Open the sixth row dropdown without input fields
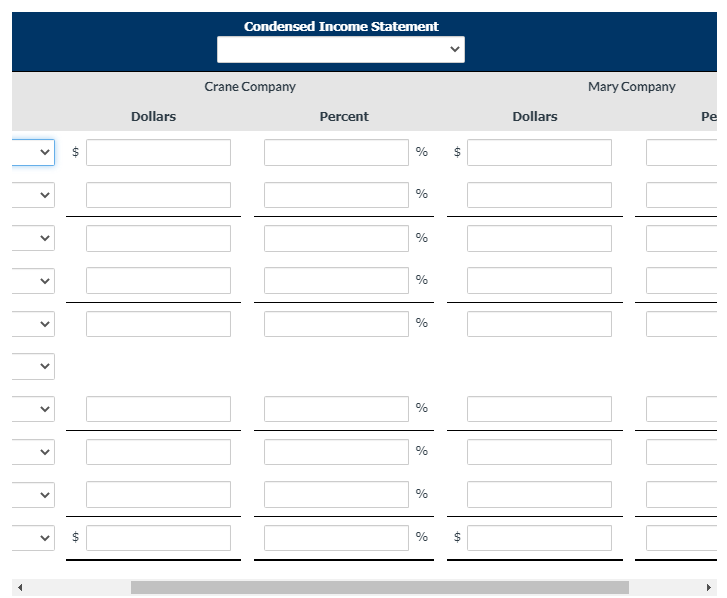Screen dimensions: 727x598 (x=33, y=366)
